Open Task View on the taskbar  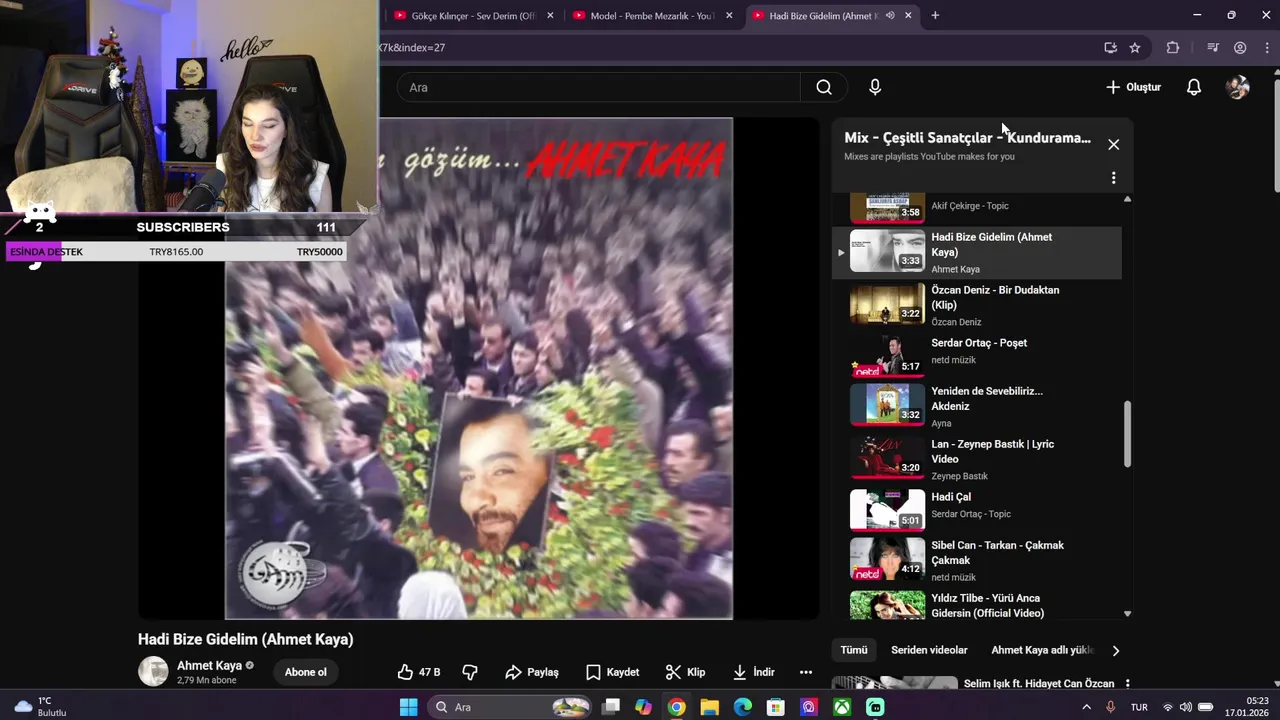point(610,707)
